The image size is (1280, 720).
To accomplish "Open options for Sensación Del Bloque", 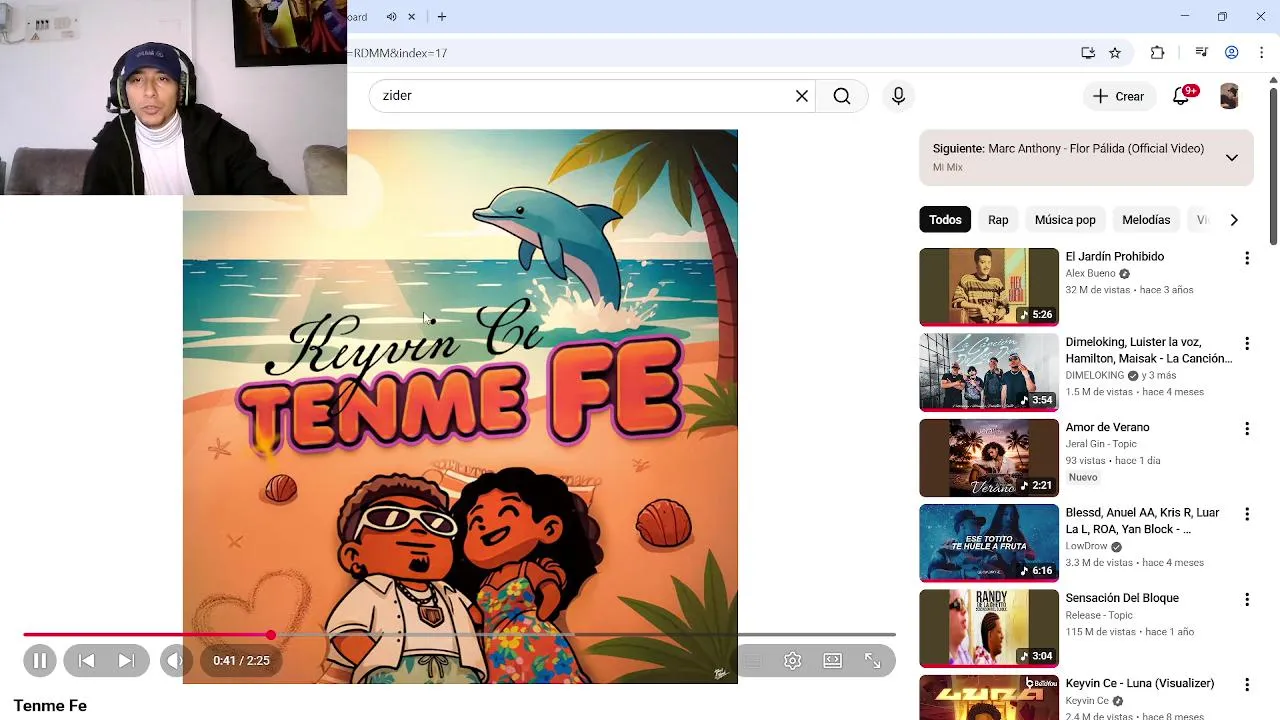I will pyautogui.click(x=1246, y=599).
